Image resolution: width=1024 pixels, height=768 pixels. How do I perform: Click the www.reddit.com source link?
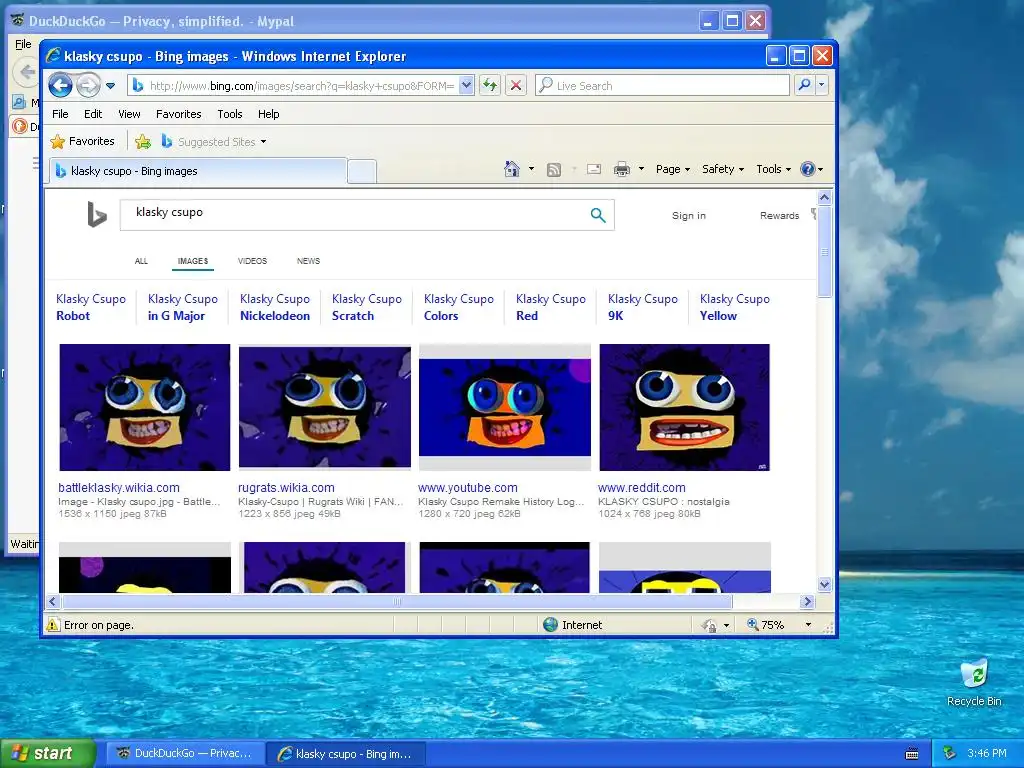coord(642,488)
